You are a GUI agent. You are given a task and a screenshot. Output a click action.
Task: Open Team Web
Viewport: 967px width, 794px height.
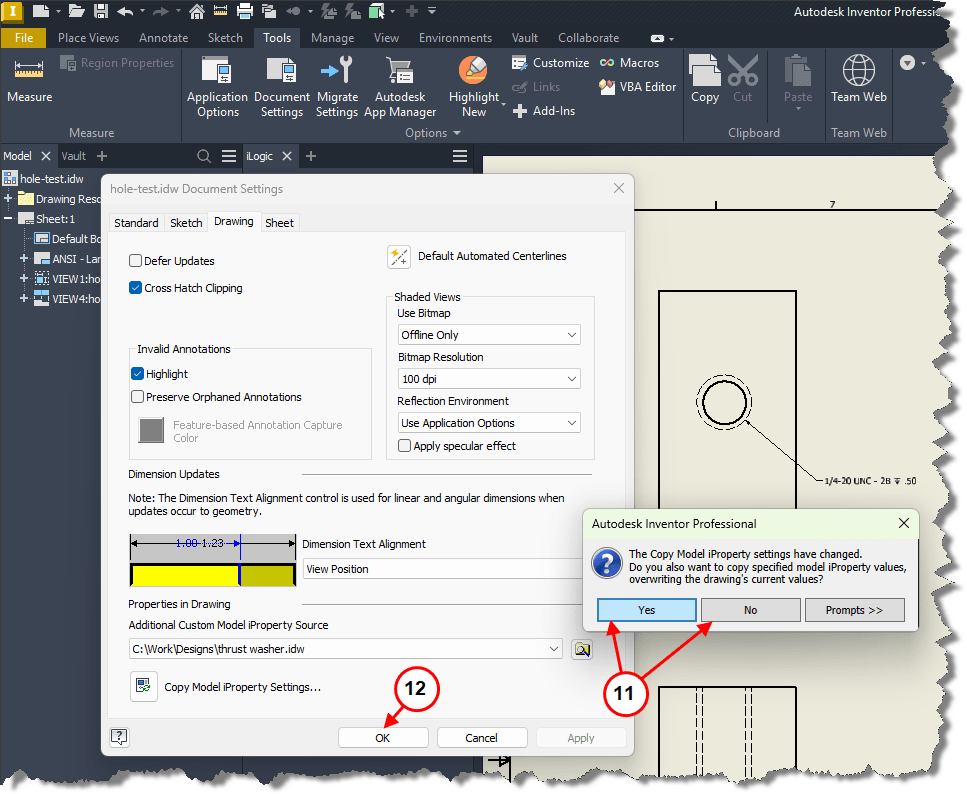[858, 79]
